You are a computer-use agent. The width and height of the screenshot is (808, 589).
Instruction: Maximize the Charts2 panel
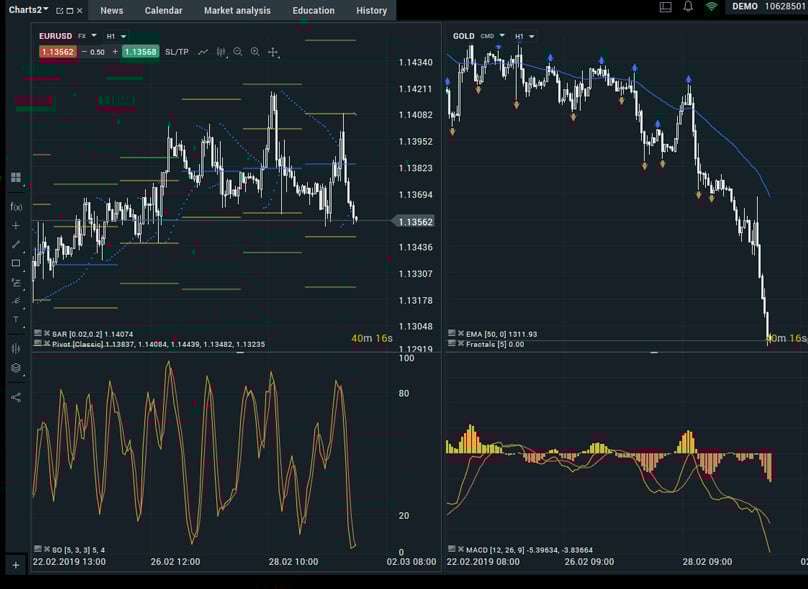(70, 11)
